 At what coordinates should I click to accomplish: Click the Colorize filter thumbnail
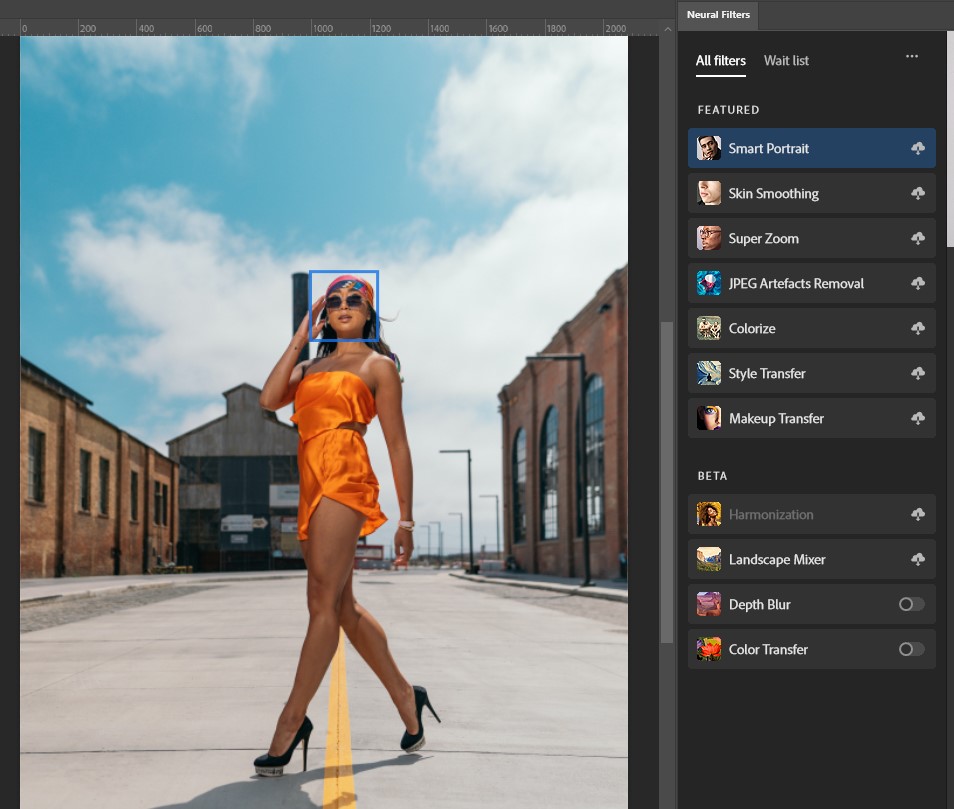coord(709,329)
